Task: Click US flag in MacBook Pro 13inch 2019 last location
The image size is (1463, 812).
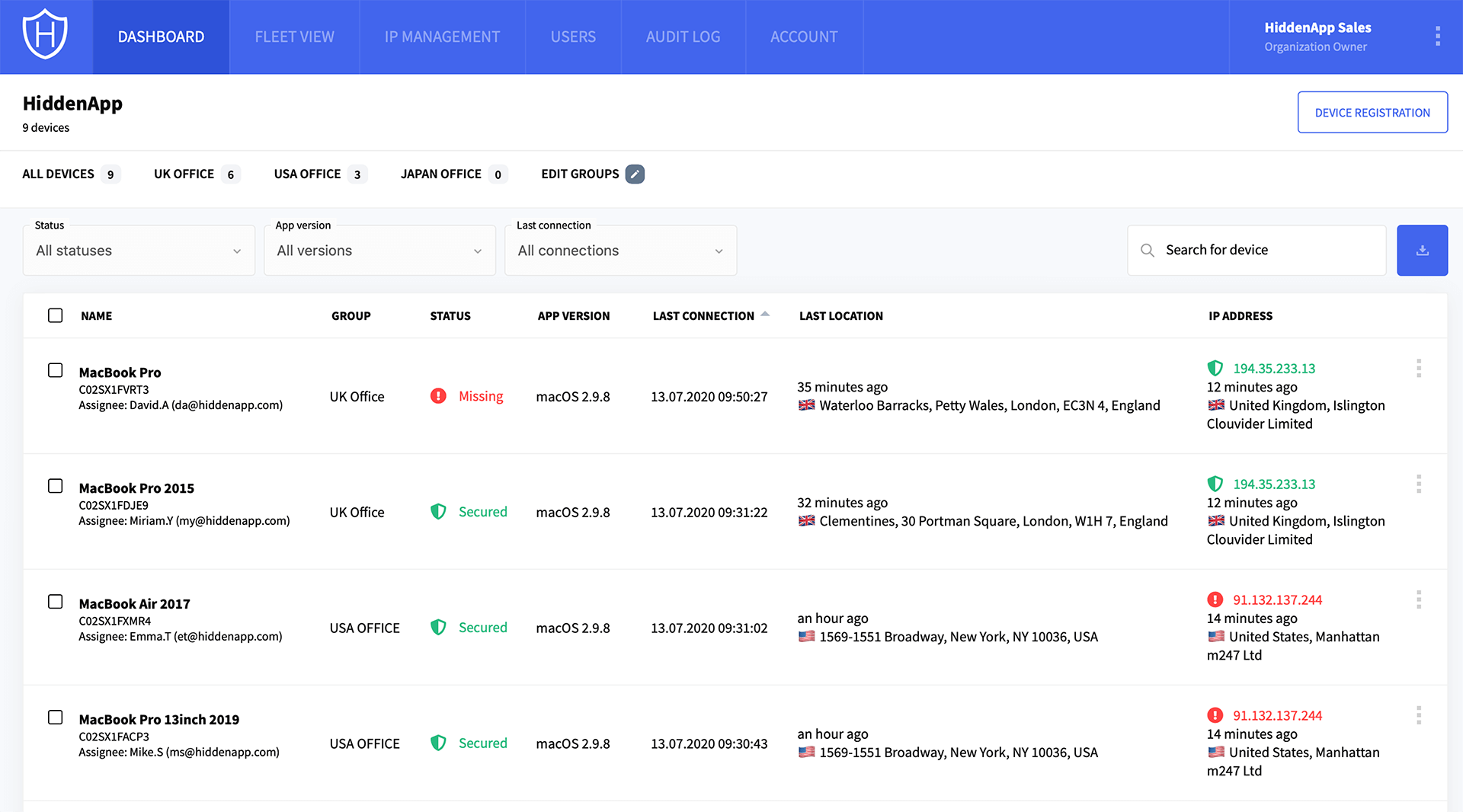Action: click(x=806, y=753)
